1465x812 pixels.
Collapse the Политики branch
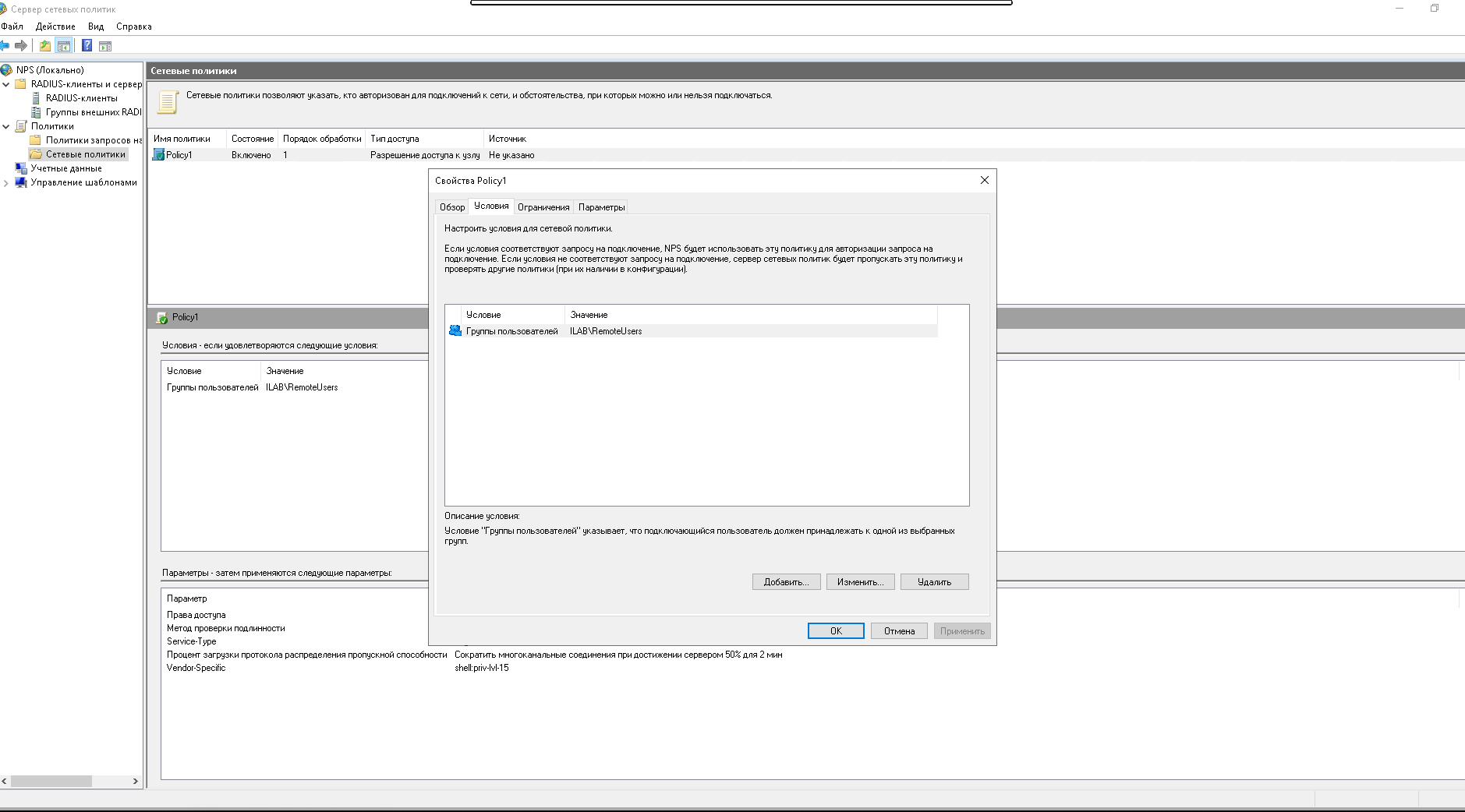click(6, 126)
